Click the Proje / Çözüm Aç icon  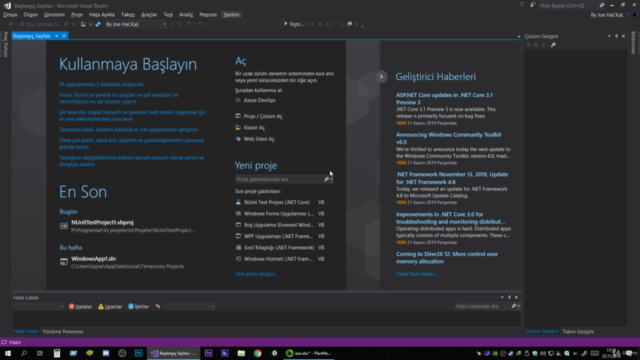238,116
